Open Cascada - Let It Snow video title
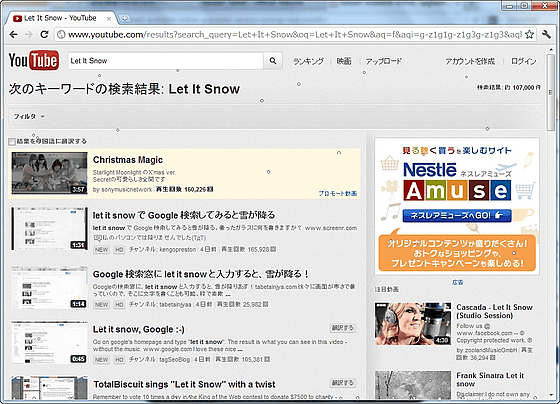Viewport: 560px width, 404px height. 494,311
